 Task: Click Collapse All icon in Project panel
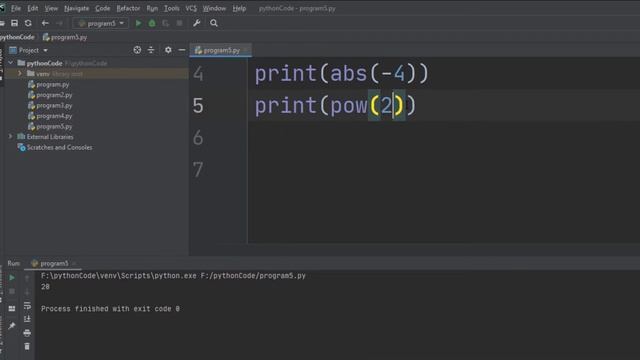click(x=151, y=50)
